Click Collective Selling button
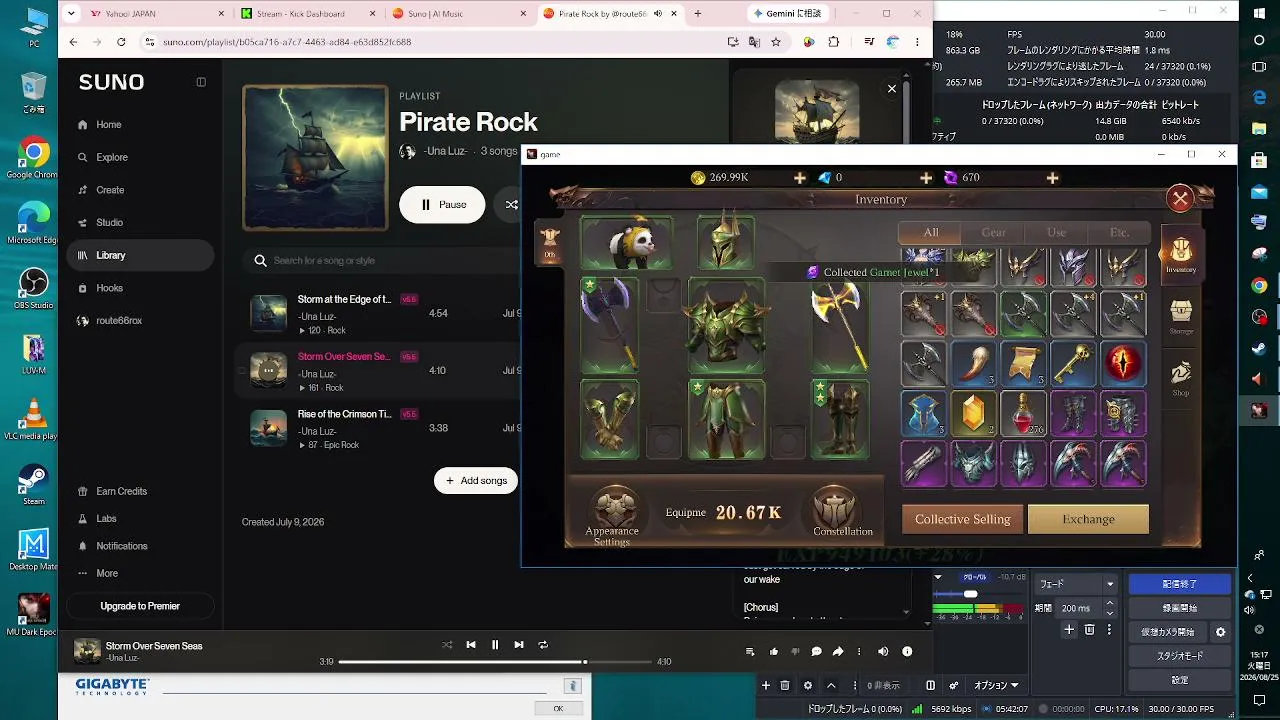The image size is (1280, 720). [x=962, y=519]
